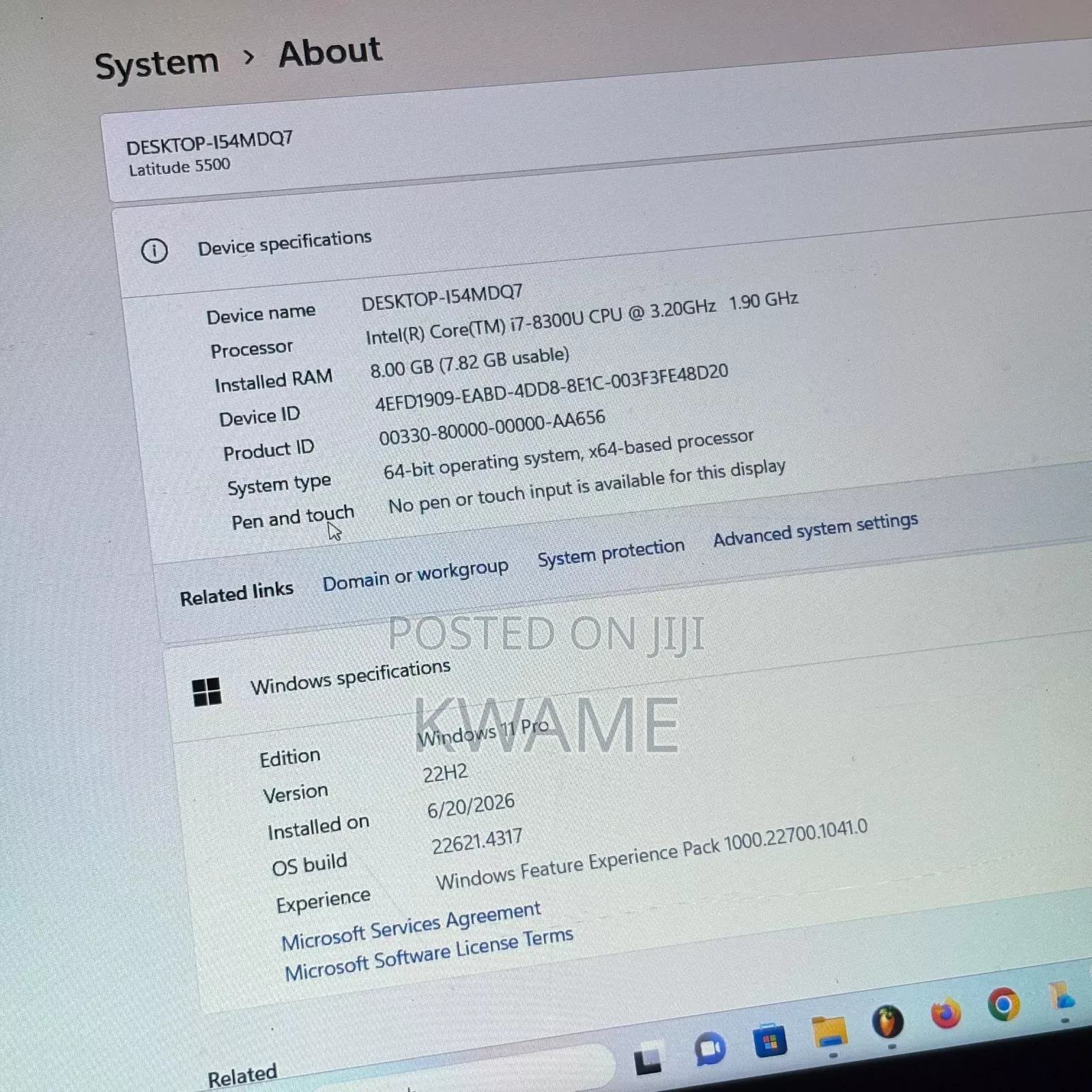Click the Windows Feature Experience Pack text
Viewport: 1092px width, 1092px height.
(x=652, y=855)
